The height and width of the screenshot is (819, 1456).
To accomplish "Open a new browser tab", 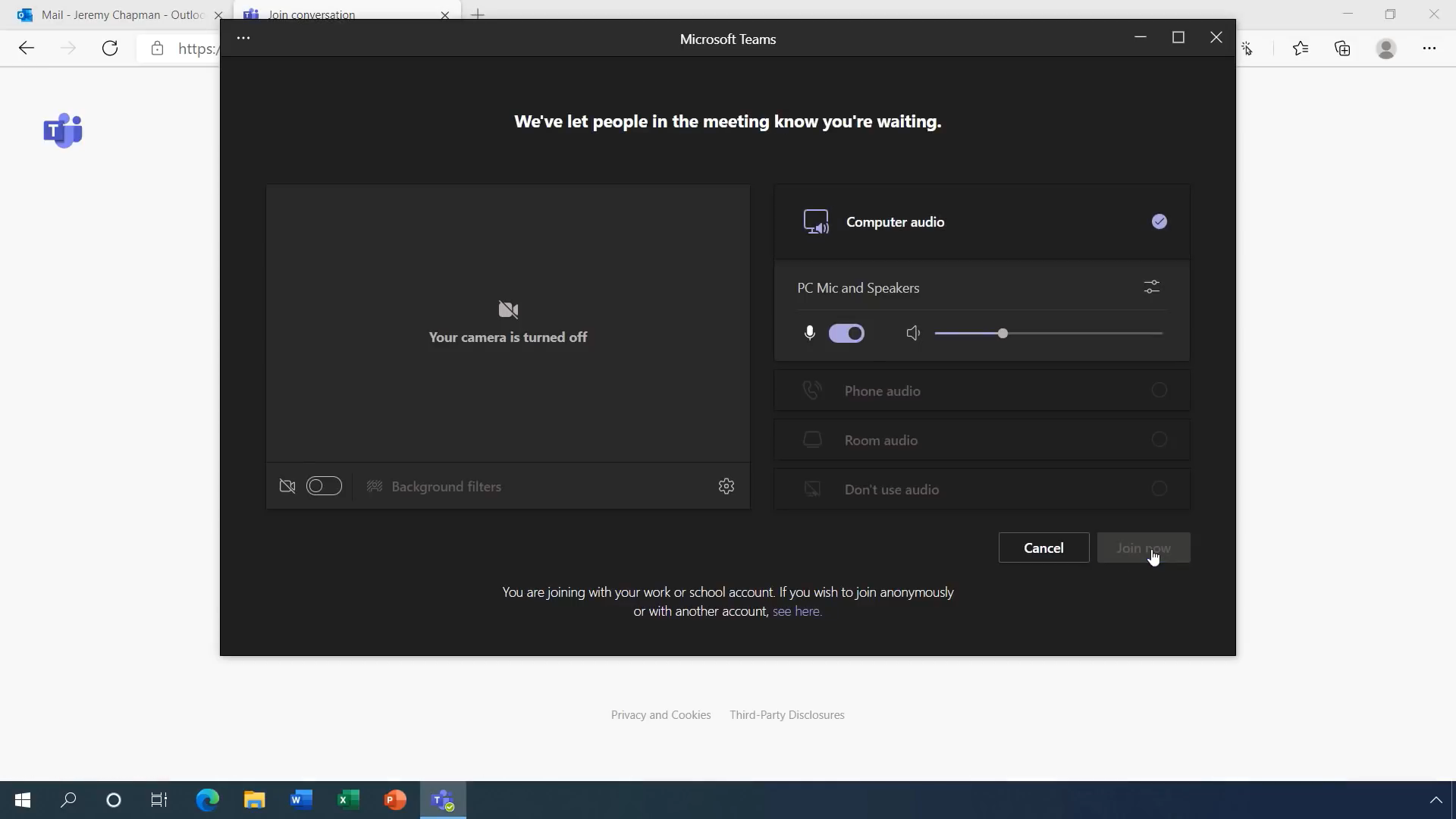I will point(478,14).
